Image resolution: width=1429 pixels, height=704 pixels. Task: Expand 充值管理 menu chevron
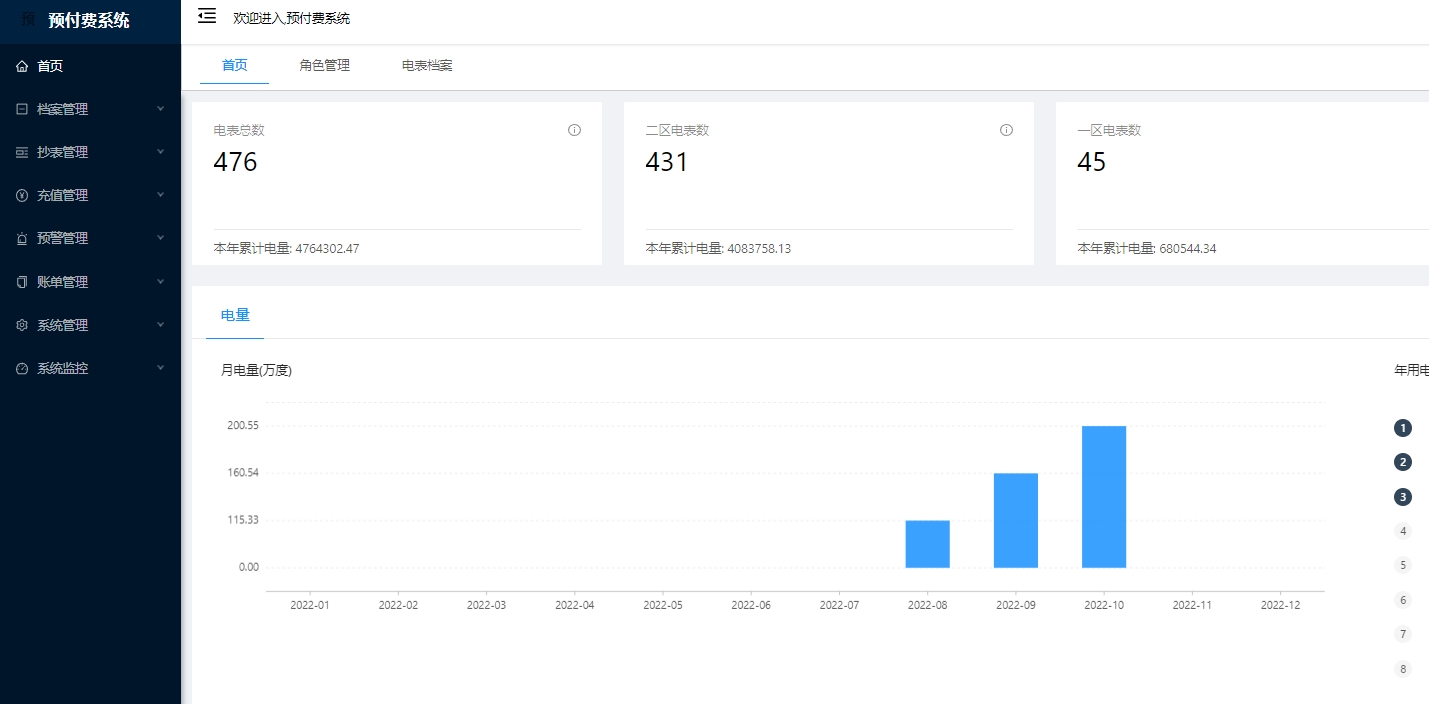(160, 195)
